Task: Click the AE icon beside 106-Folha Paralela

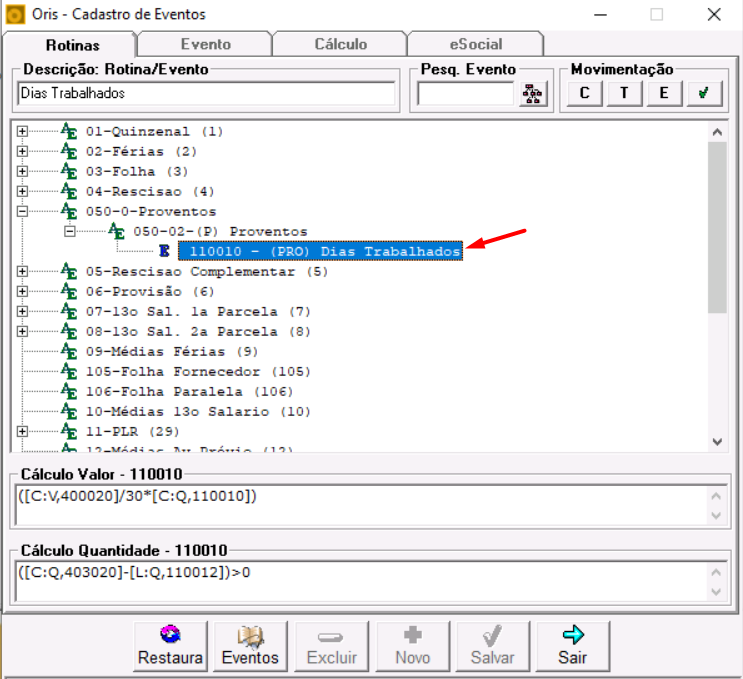Action: [x=69, y=391]
